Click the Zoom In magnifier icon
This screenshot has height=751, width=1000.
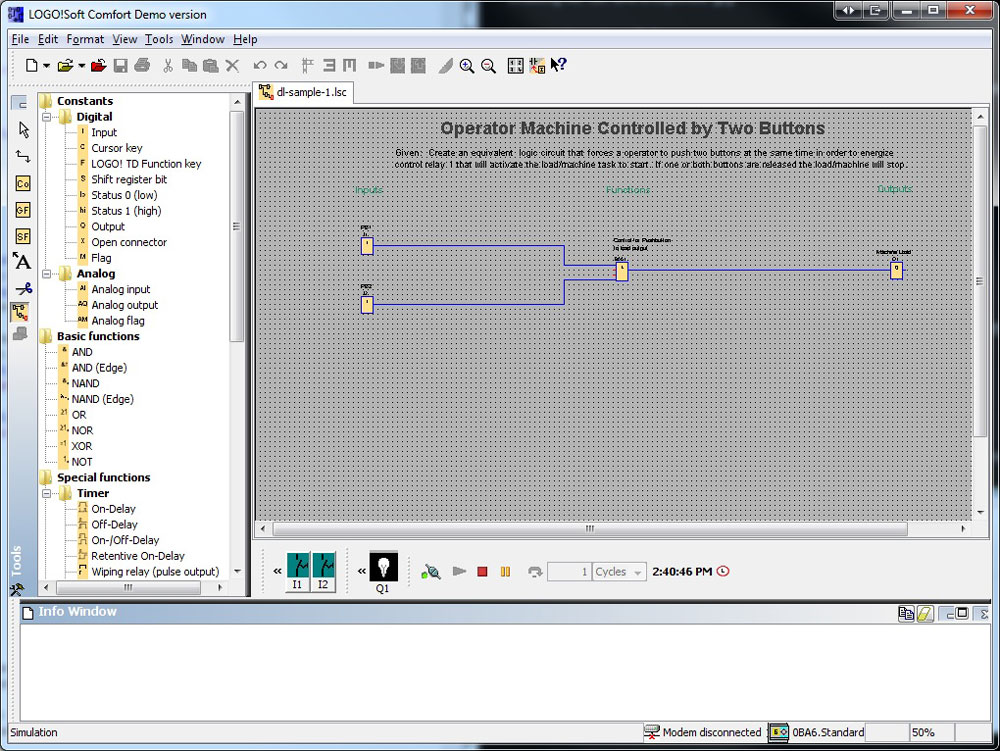[467, 66]
